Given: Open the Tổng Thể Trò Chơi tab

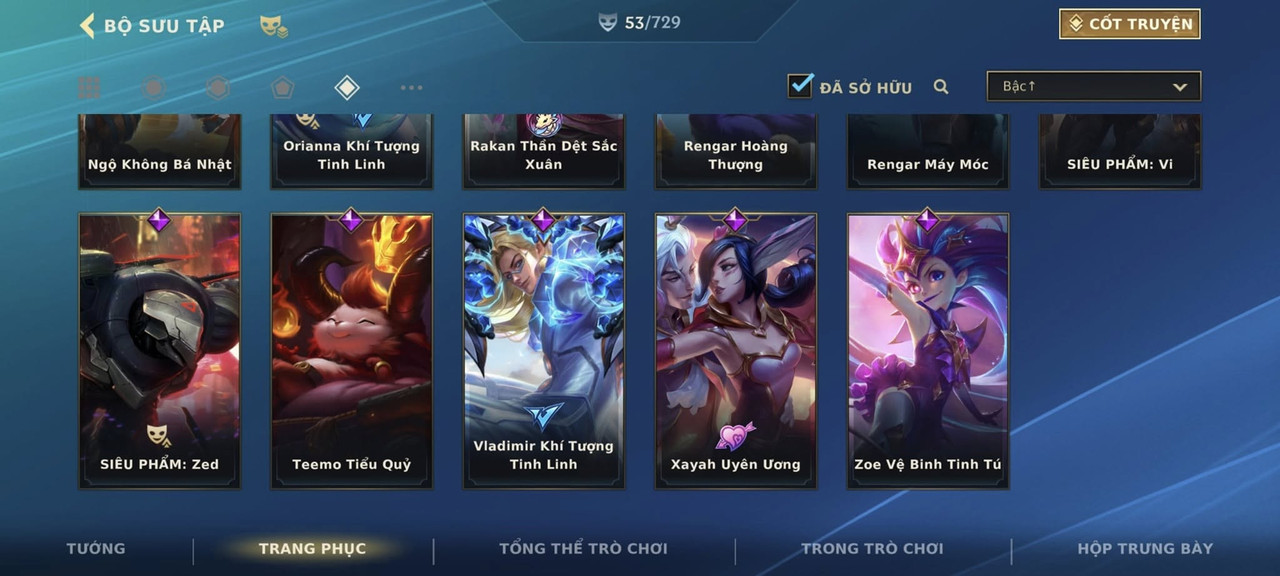Looking at the screenshot, I should point(584,548).
